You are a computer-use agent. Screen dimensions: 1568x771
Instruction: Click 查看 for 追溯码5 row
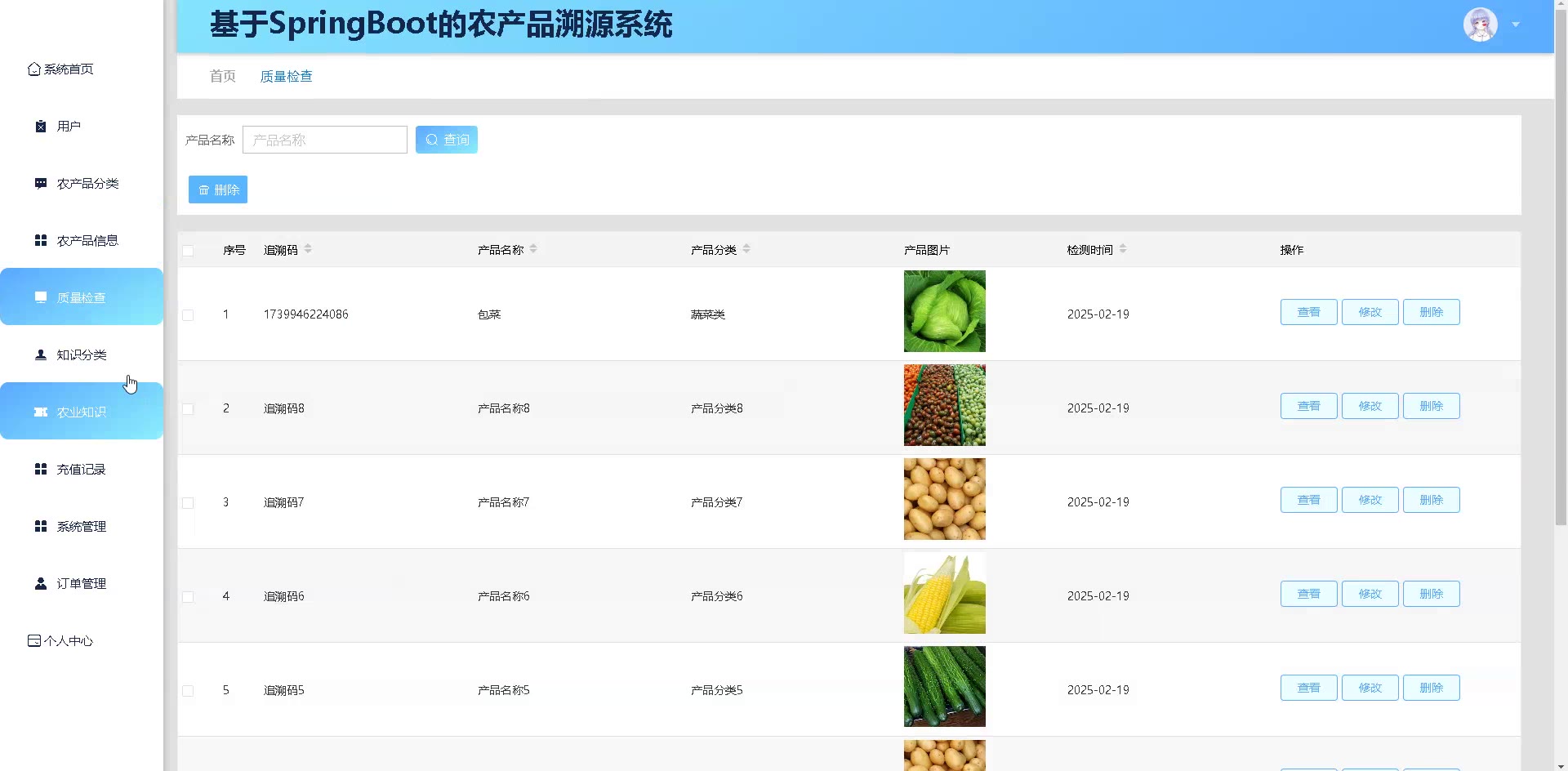1308,688
